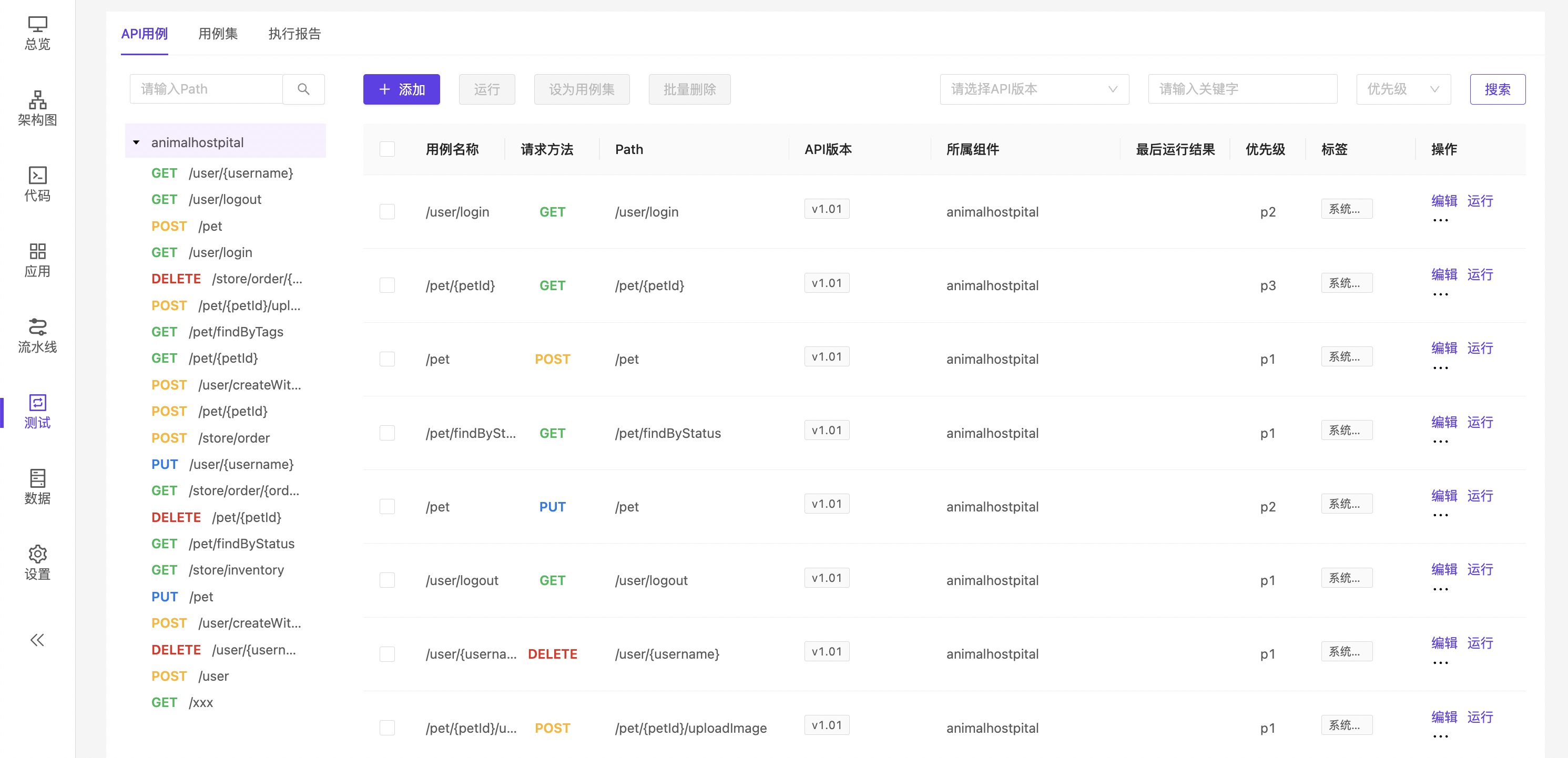Open the 流水线 pipeline sidebar icon
The width and height of the screenshot is (1568, 758).
37,336
